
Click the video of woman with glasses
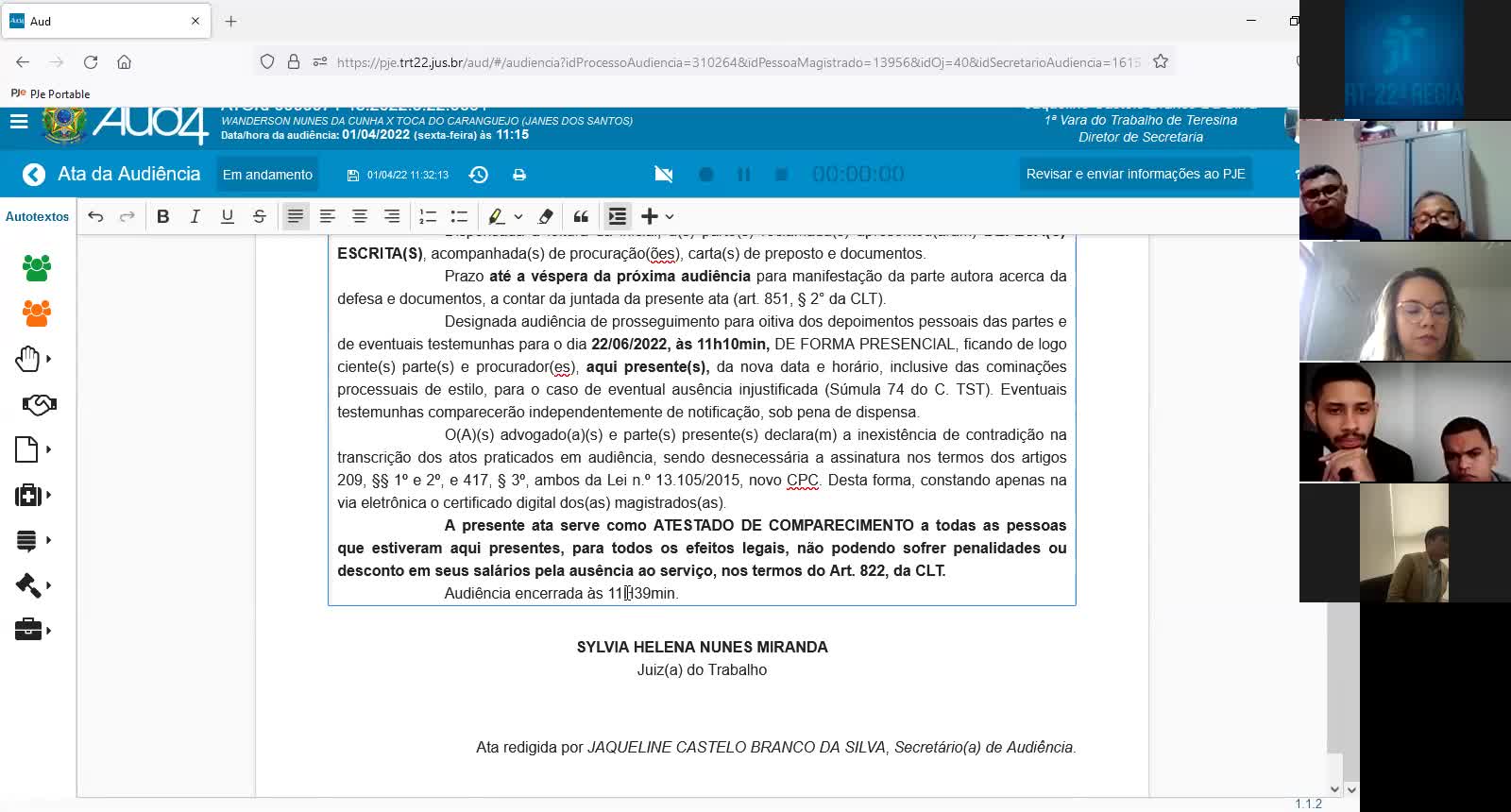[x=1404, y=301]
